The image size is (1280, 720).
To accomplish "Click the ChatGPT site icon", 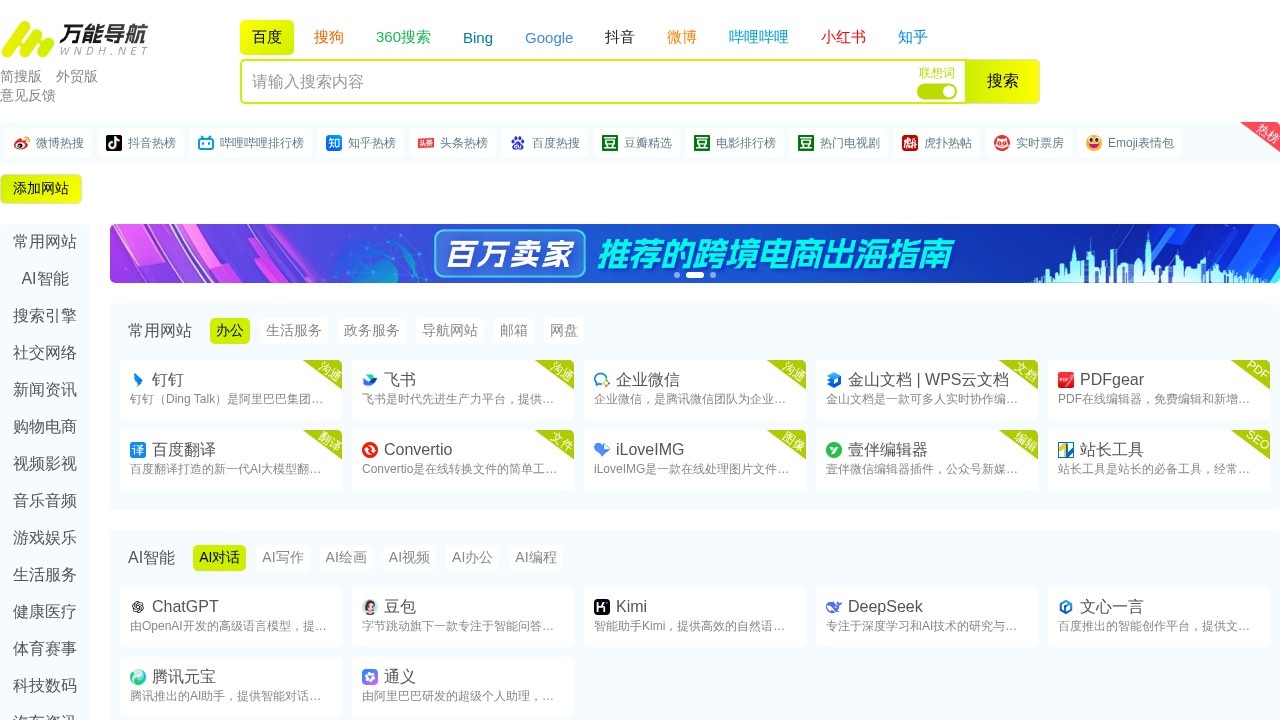I will [x=138, y=607].
